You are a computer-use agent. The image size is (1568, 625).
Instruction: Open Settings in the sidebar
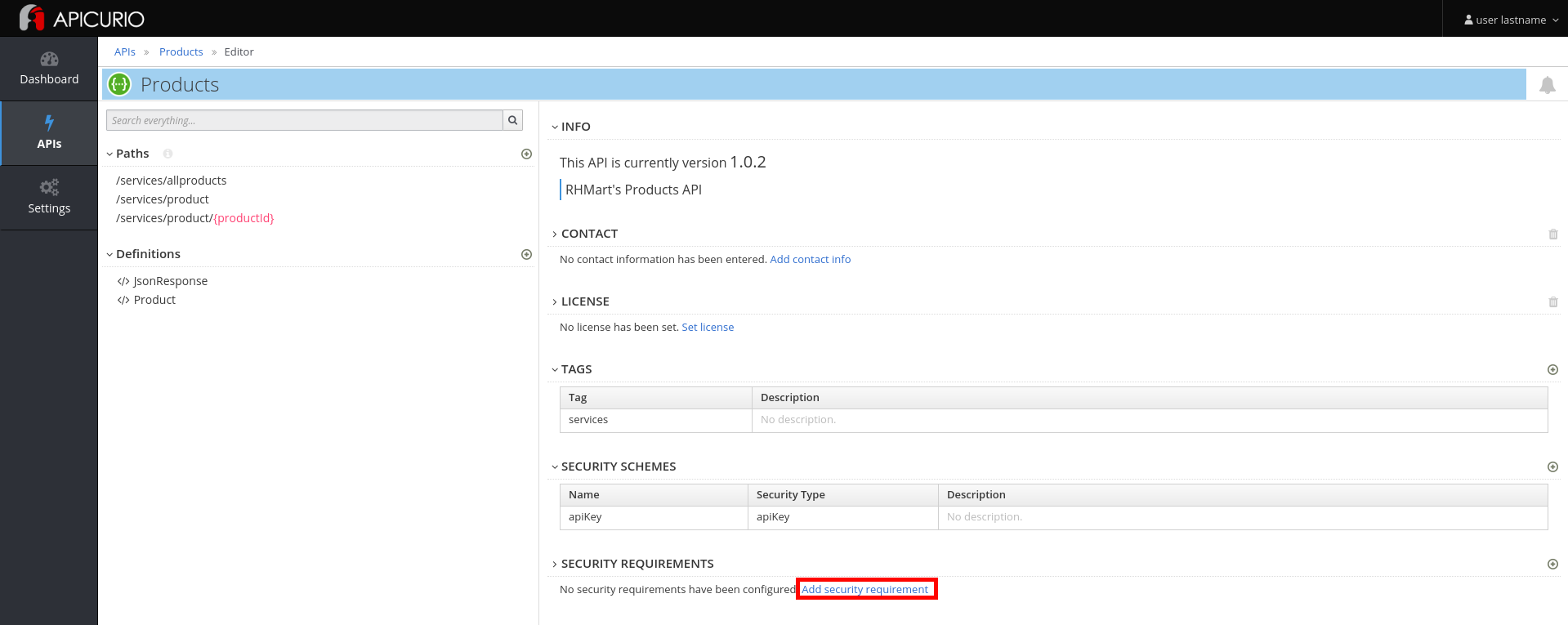[x=49, y=197]
